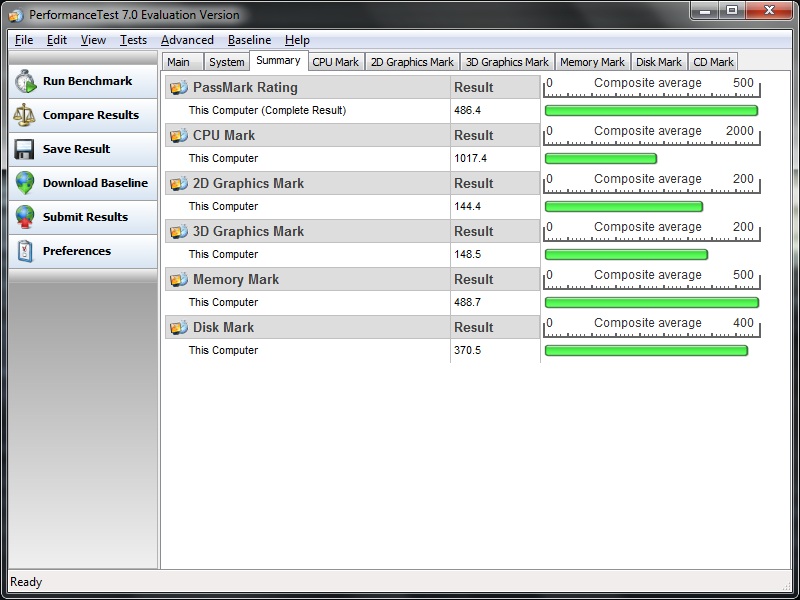Select the Memory Mark heading in results
The width and height of the screenshot is (800, 600).
click(x=236, y=280)
